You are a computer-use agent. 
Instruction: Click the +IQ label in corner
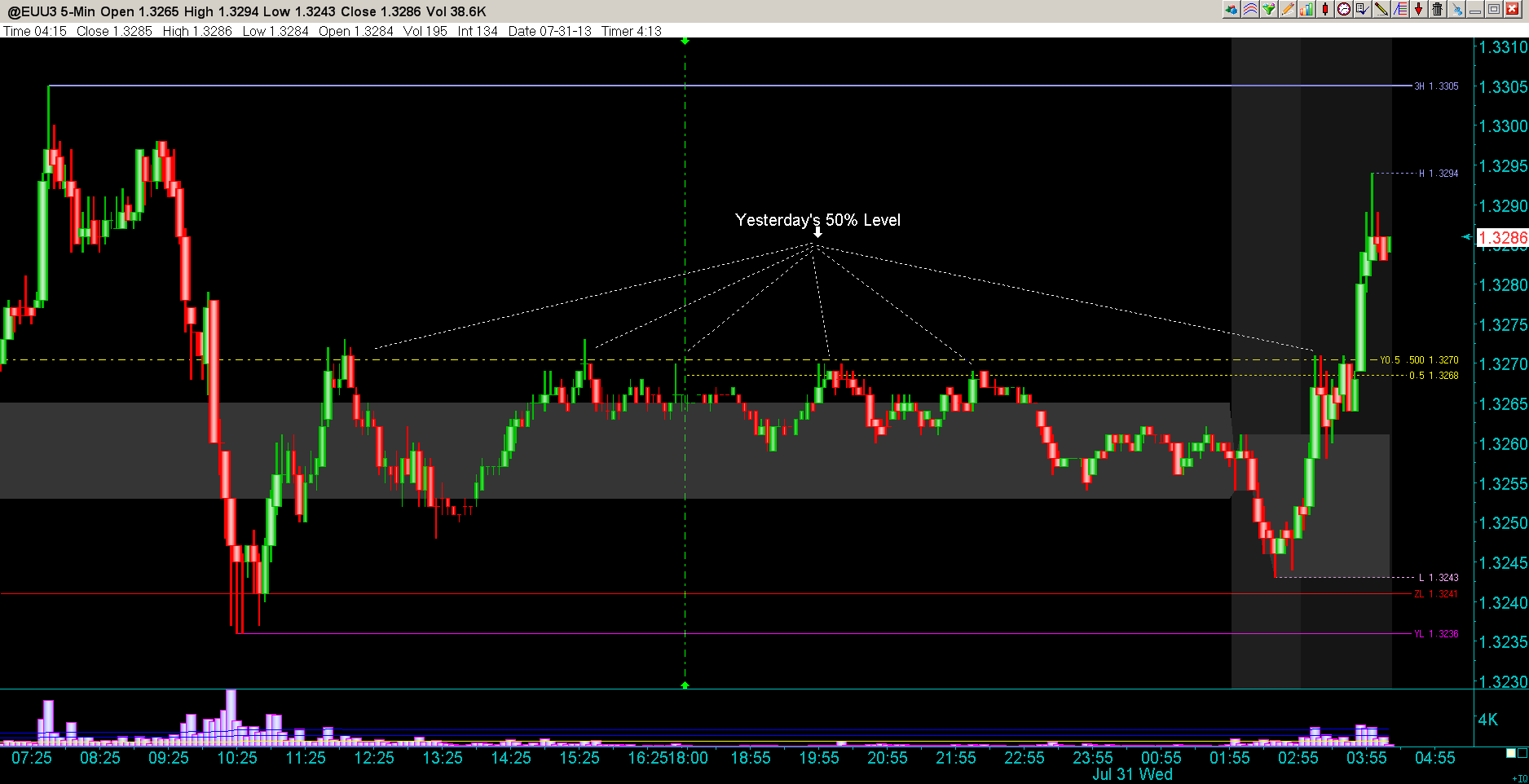point(1520,779)
